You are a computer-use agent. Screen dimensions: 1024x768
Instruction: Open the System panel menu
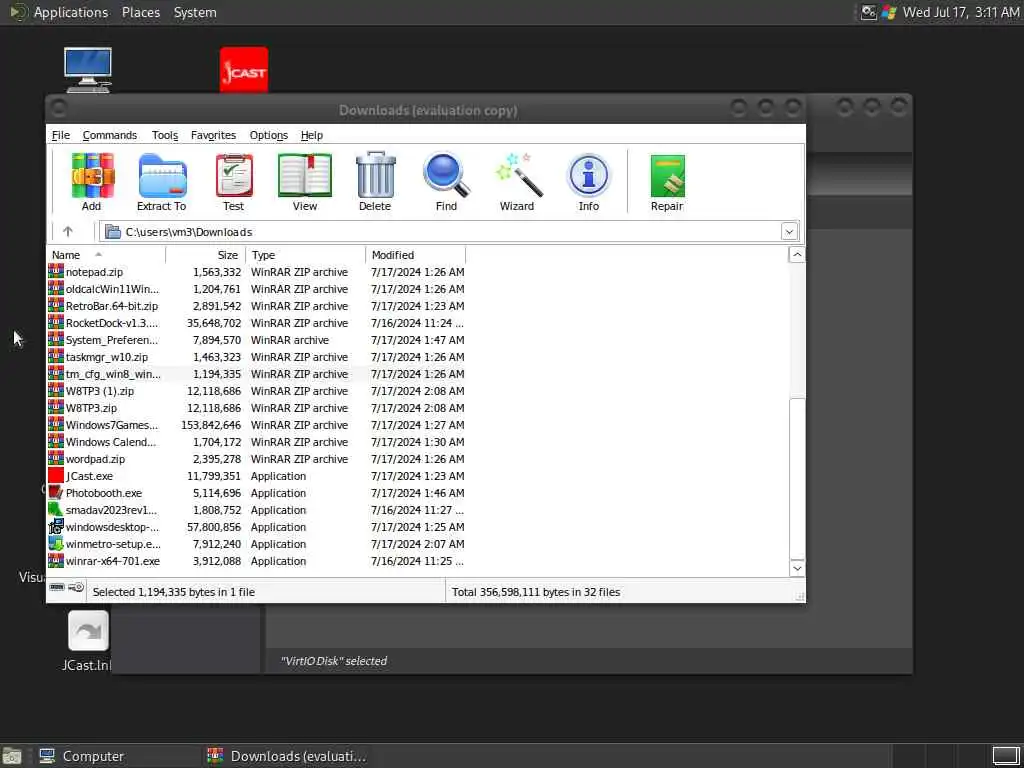195,12
